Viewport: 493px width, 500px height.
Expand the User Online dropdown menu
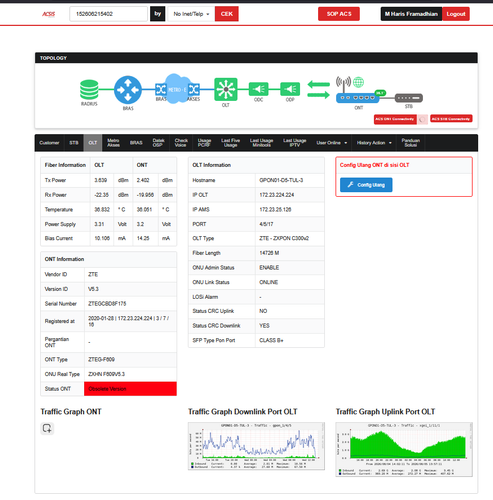pos(332,143)
